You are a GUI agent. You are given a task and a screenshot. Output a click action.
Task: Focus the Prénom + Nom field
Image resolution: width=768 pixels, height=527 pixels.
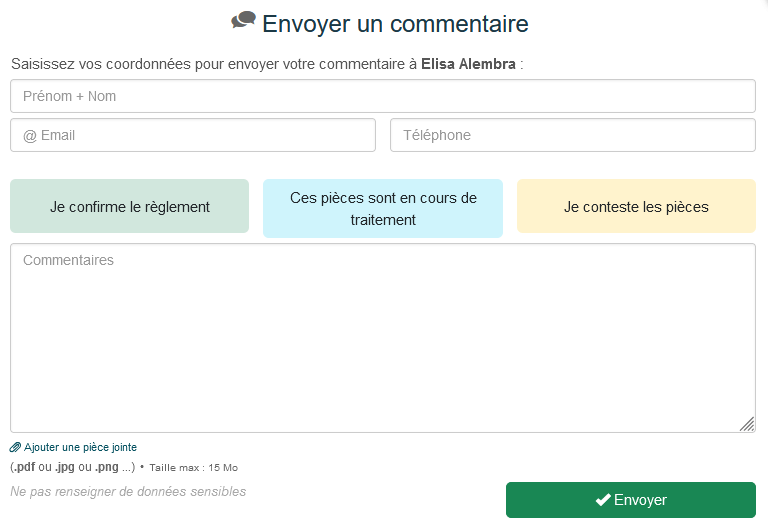[x=382, y=96]
